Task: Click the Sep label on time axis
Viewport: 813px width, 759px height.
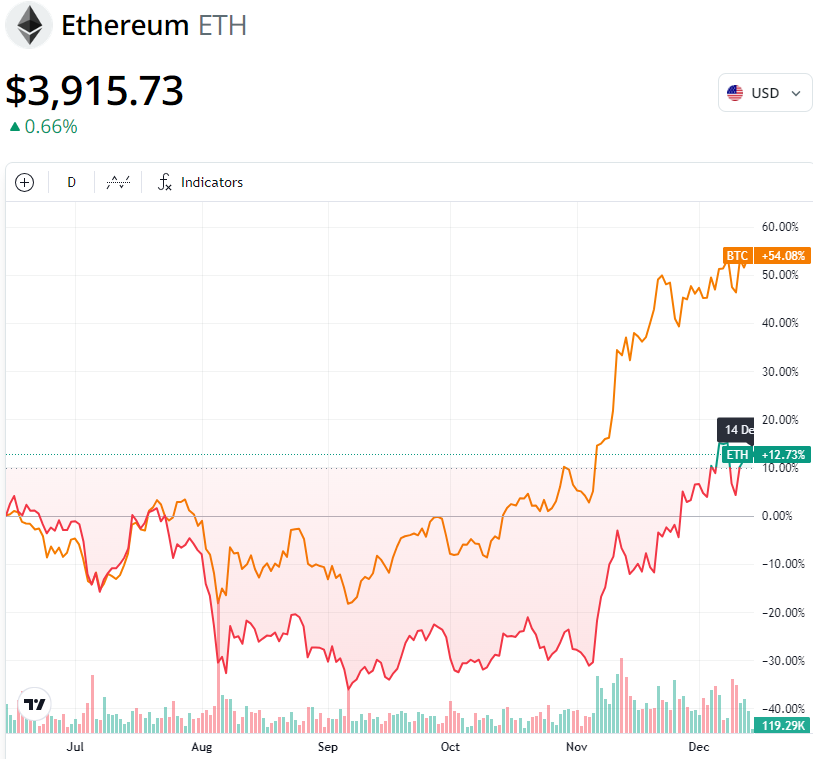Action: point(327,746)
